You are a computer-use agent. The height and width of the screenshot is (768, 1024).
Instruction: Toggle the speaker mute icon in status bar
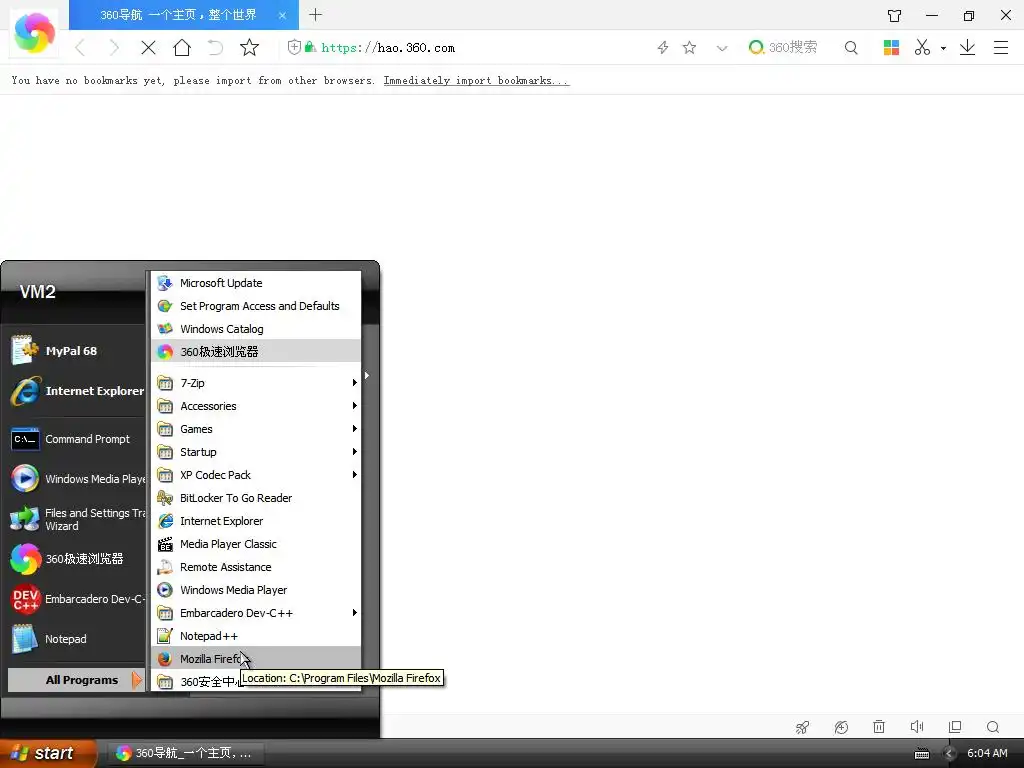click(x=917, y=726)
